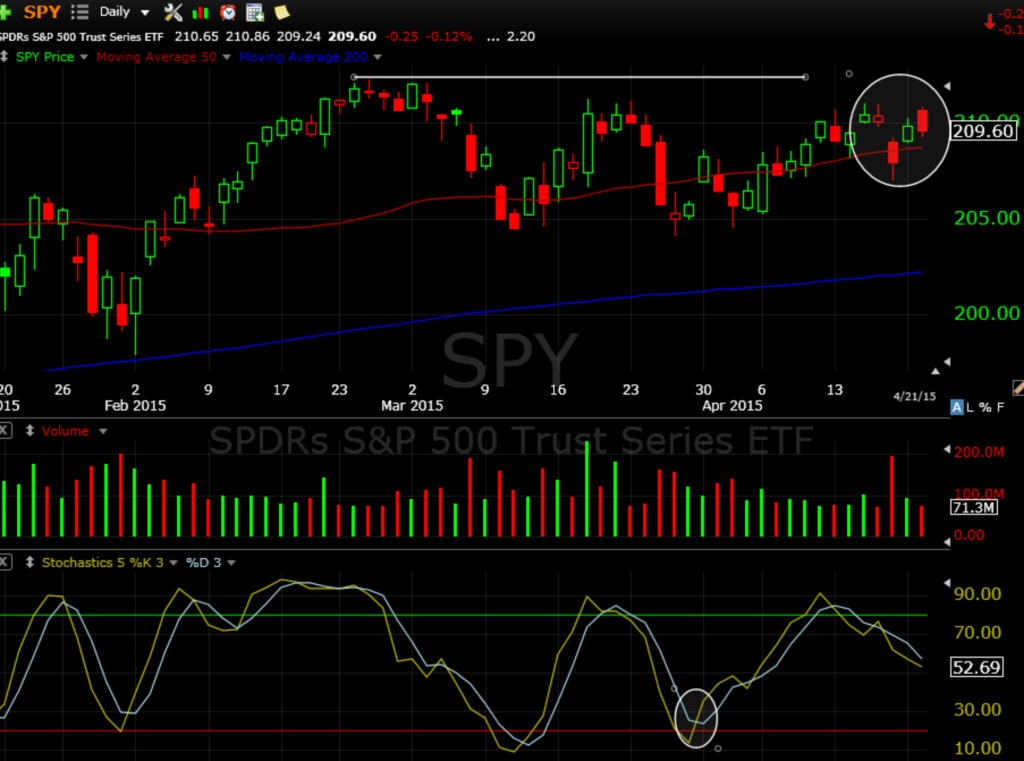This screenshot has width=1024, height=761.
Task: Toggle the L logarithmic scale button
Action: point(970,408)
